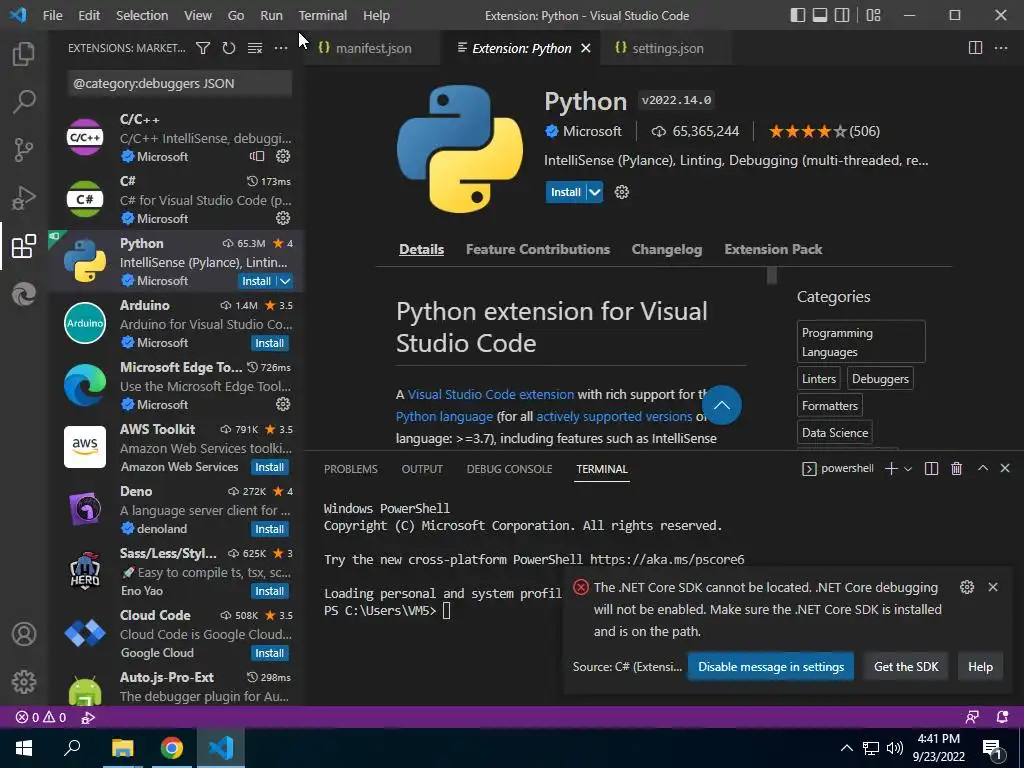Screen dimensions: 1024x768
Task: Open notification settings gear icon
Action: [x=967, y=587]
